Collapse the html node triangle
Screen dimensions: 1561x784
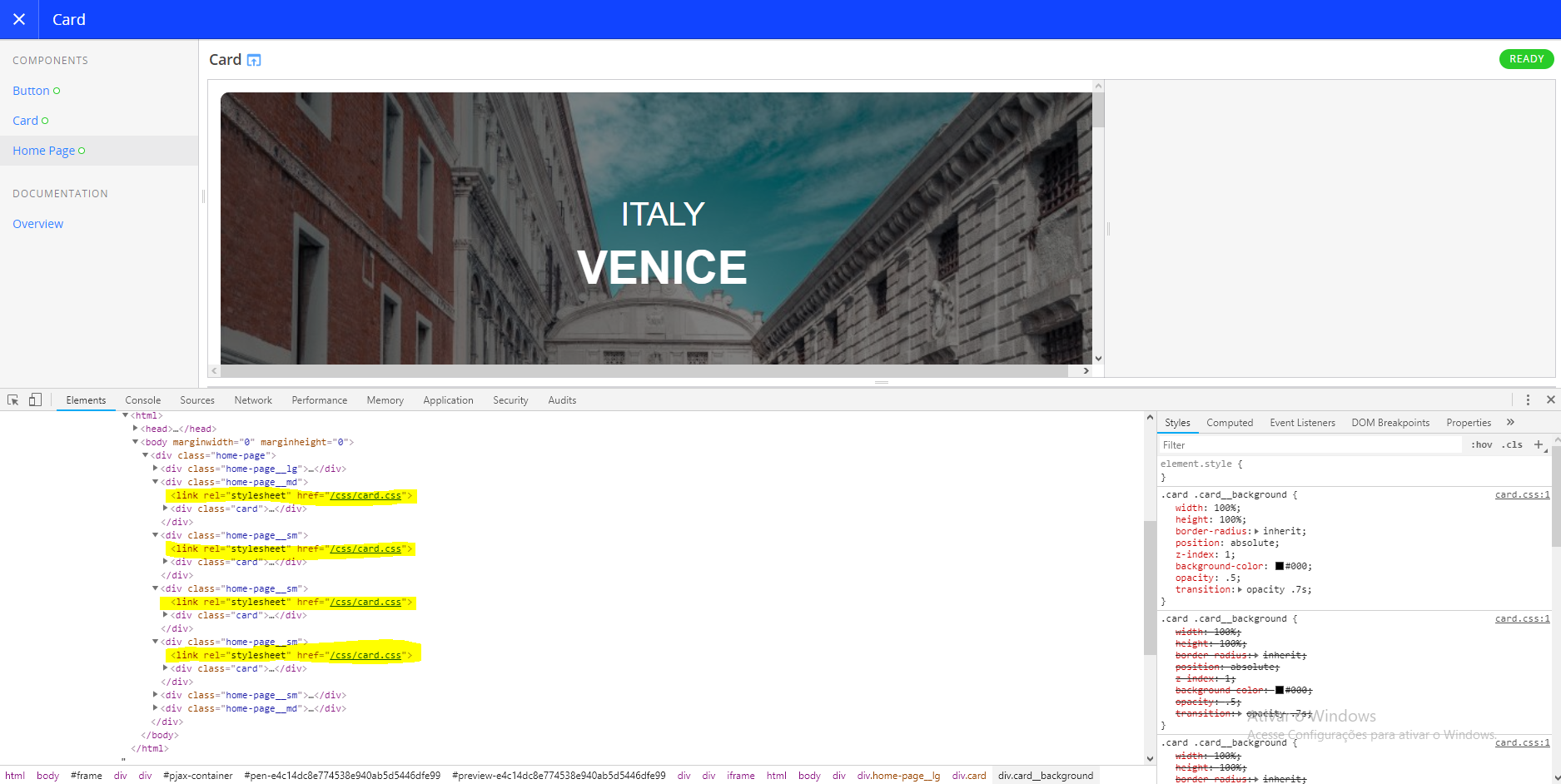click(x=126, y=415)
